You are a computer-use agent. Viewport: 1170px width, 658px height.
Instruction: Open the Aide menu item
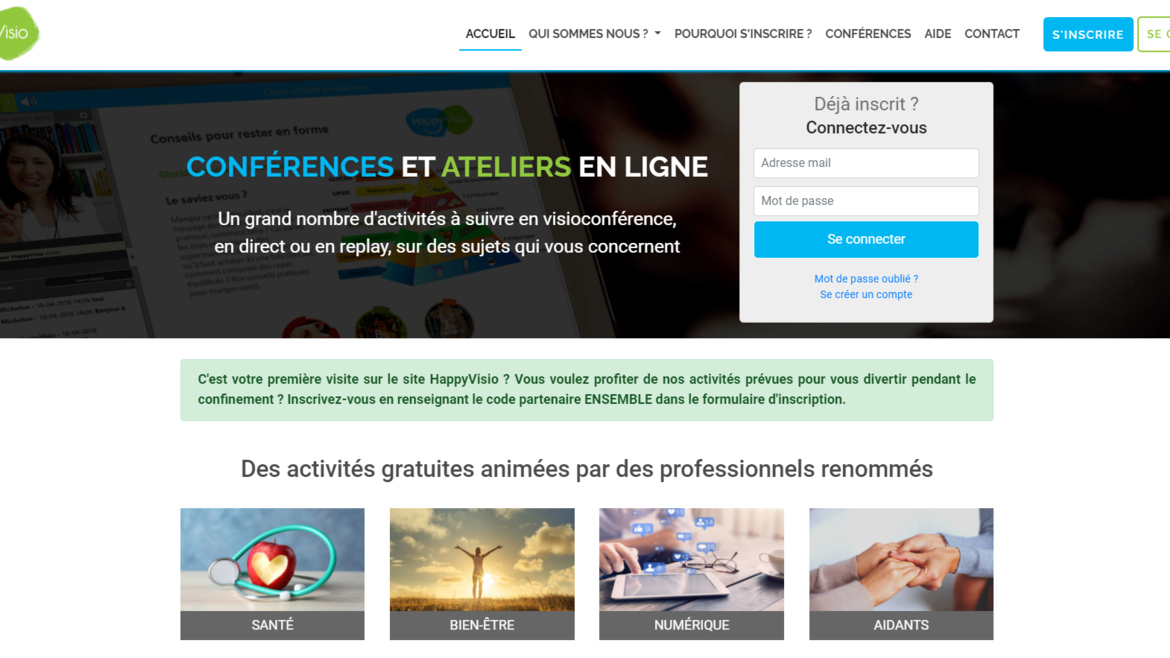click(937, 34)
